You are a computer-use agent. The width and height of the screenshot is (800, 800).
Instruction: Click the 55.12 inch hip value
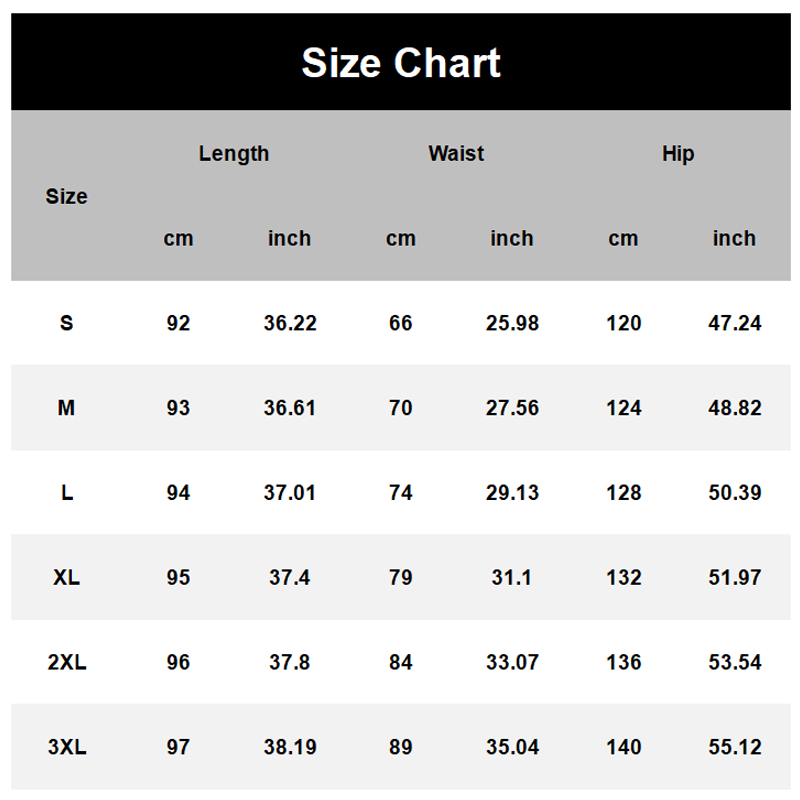pos(735,747)
